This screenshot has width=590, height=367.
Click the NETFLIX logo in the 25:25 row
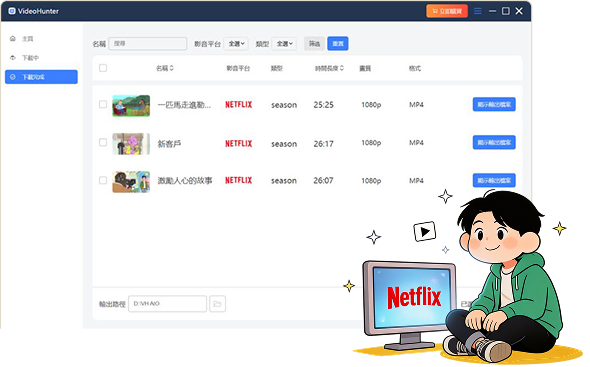pos(239,105)
